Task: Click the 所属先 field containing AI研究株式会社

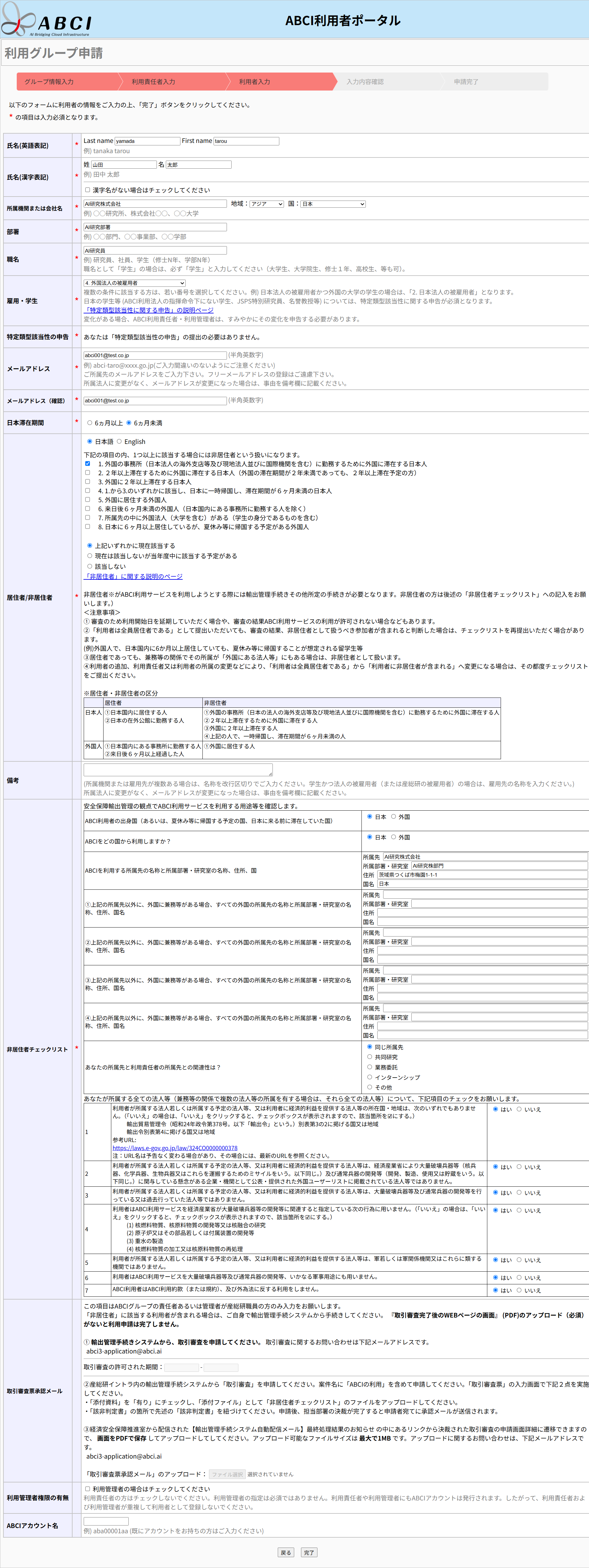Action: pos(485,857)
